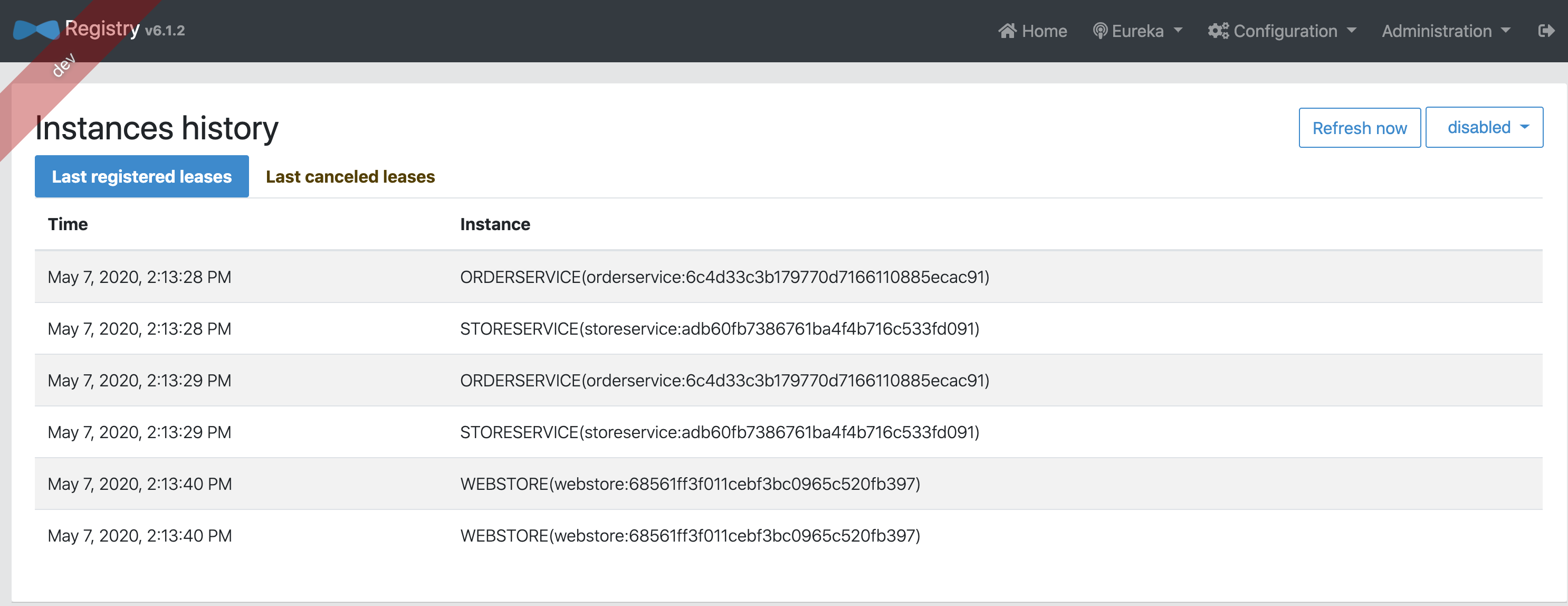Switch to Last canceled leases tab

point(350,177)
